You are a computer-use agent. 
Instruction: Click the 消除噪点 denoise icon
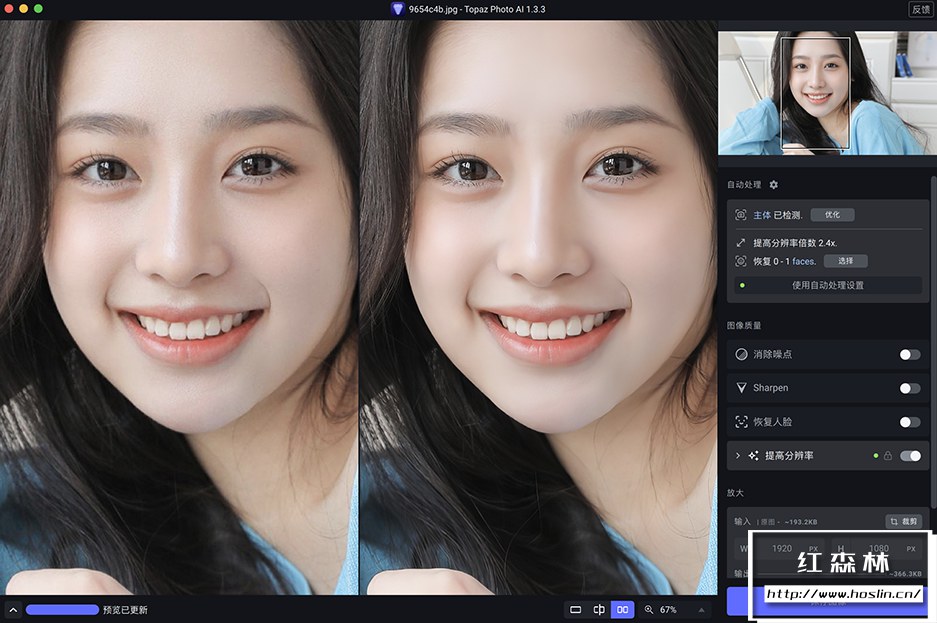[741, 354]
